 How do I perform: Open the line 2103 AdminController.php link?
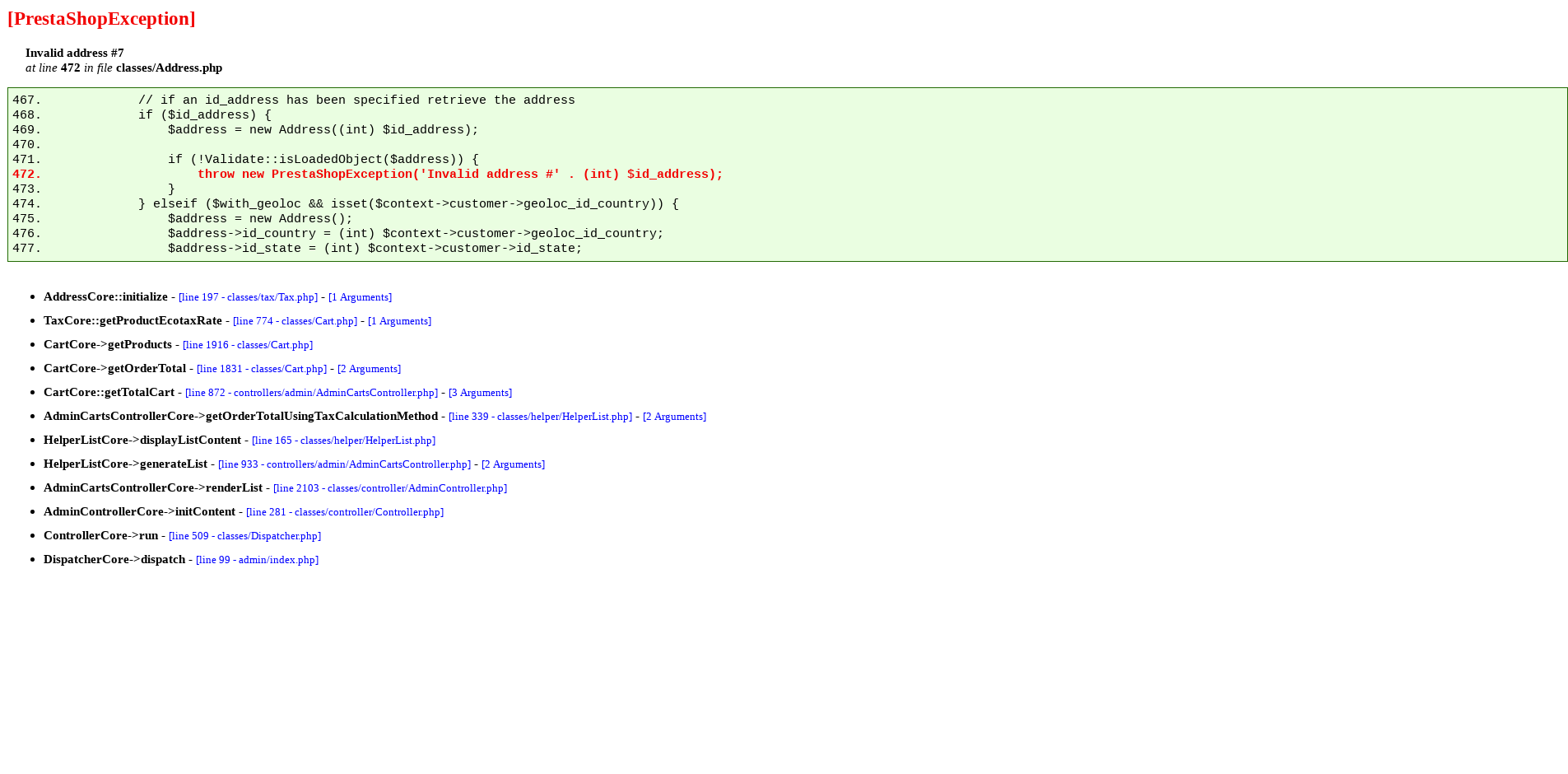[x=390, y=488]
